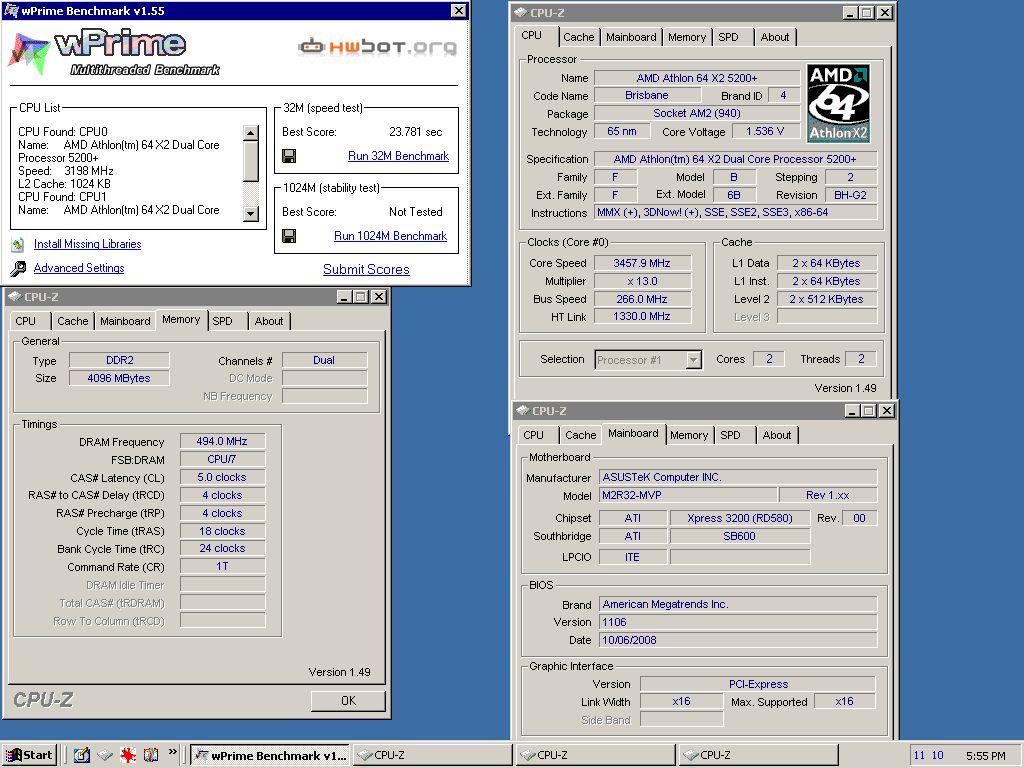
Task: Switch to Mainboard tab in Memory CPU-Z window
Action: [x=125, y=321]
